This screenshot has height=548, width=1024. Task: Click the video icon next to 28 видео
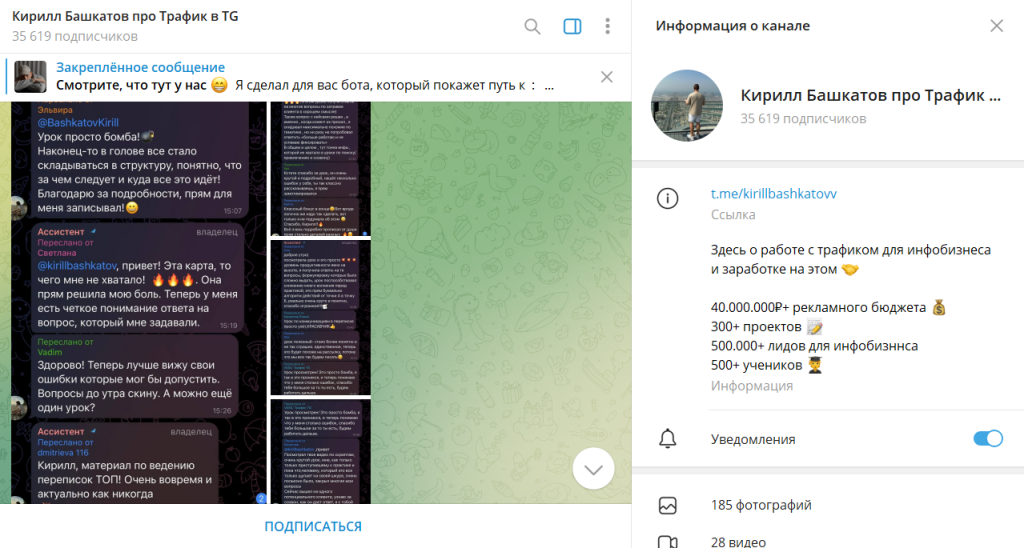coord(667,542)
